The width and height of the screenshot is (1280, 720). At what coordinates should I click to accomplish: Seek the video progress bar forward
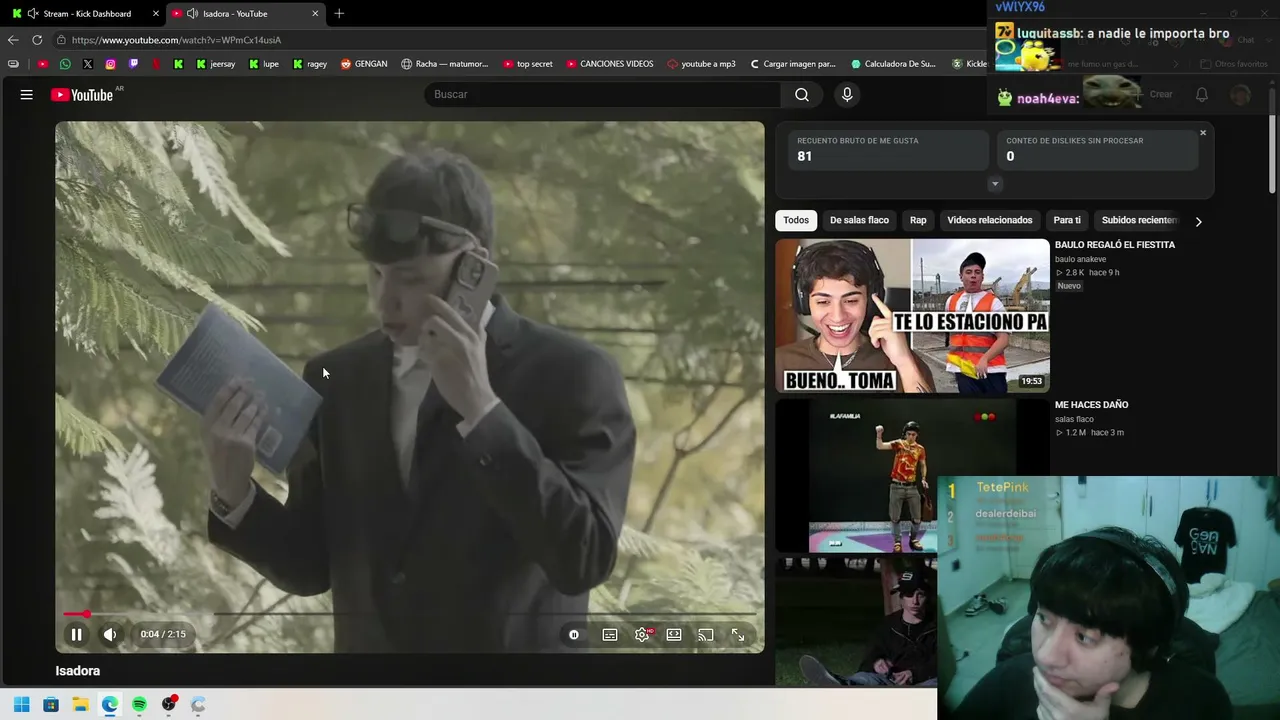(x=410, y=614)
